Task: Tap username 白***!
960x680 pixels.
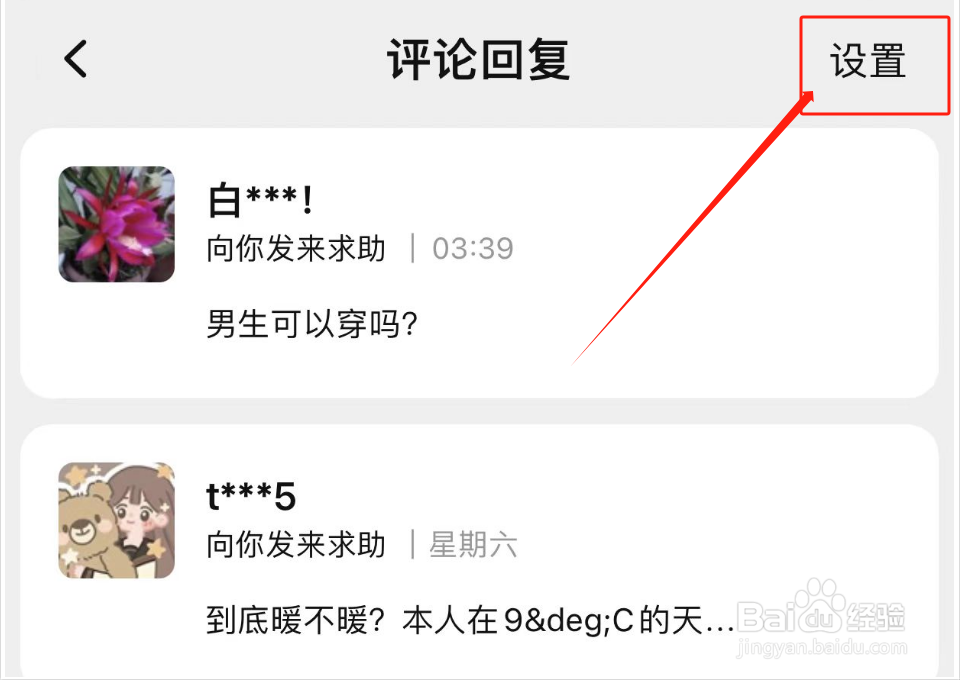Action: [x=260, y=200]
